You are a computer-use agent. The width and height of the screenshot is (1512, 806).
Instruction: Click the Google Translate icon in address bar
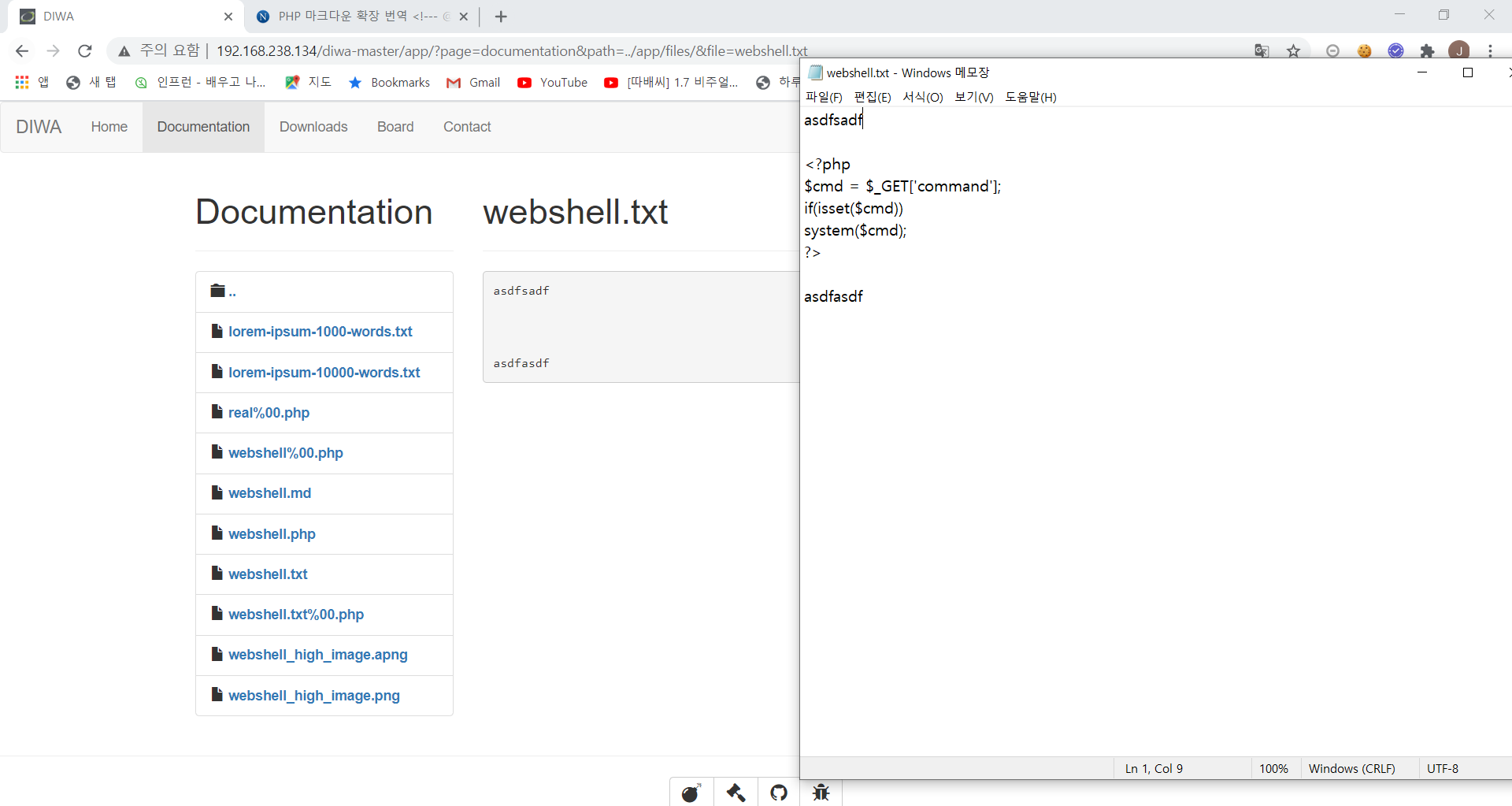tap(1262, 51)
